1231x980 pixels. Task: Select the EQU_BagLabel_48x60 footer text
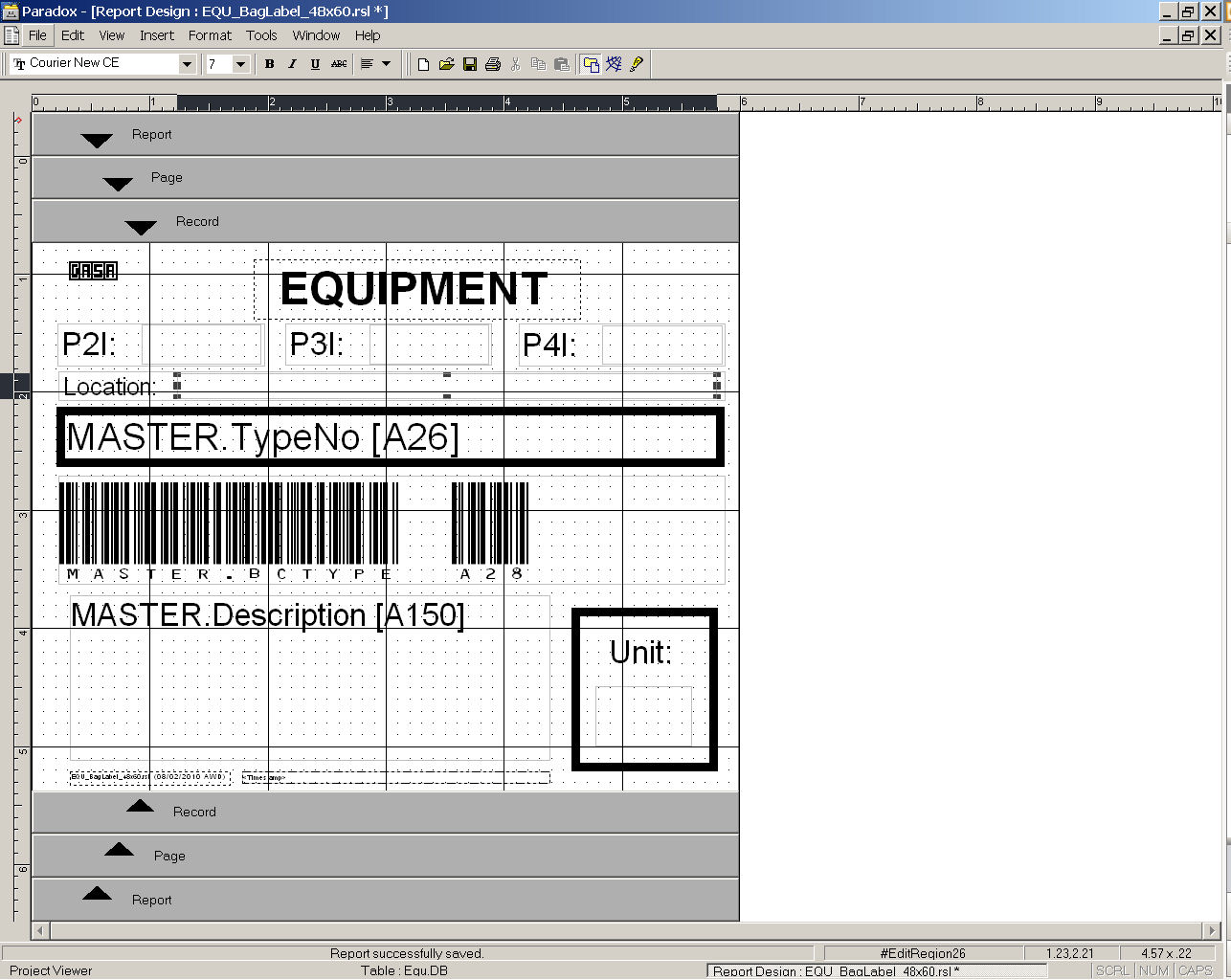coord(149,778)
